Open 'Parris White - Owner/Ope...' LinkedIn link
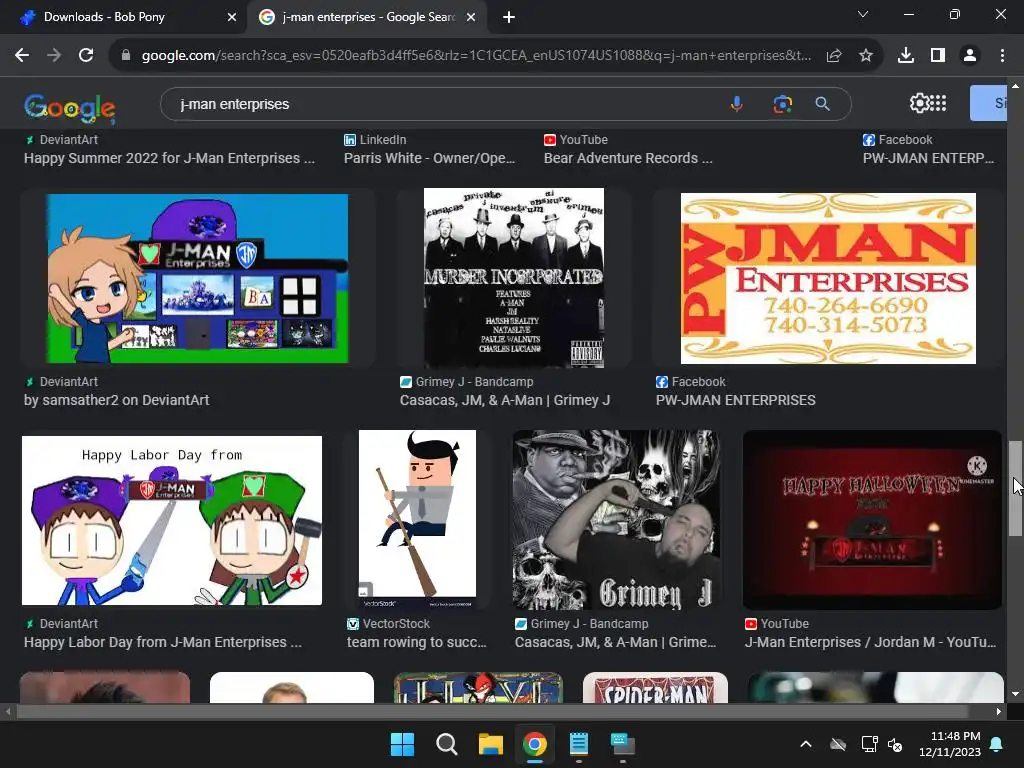The image size is (1024, 768). [429, 158]
